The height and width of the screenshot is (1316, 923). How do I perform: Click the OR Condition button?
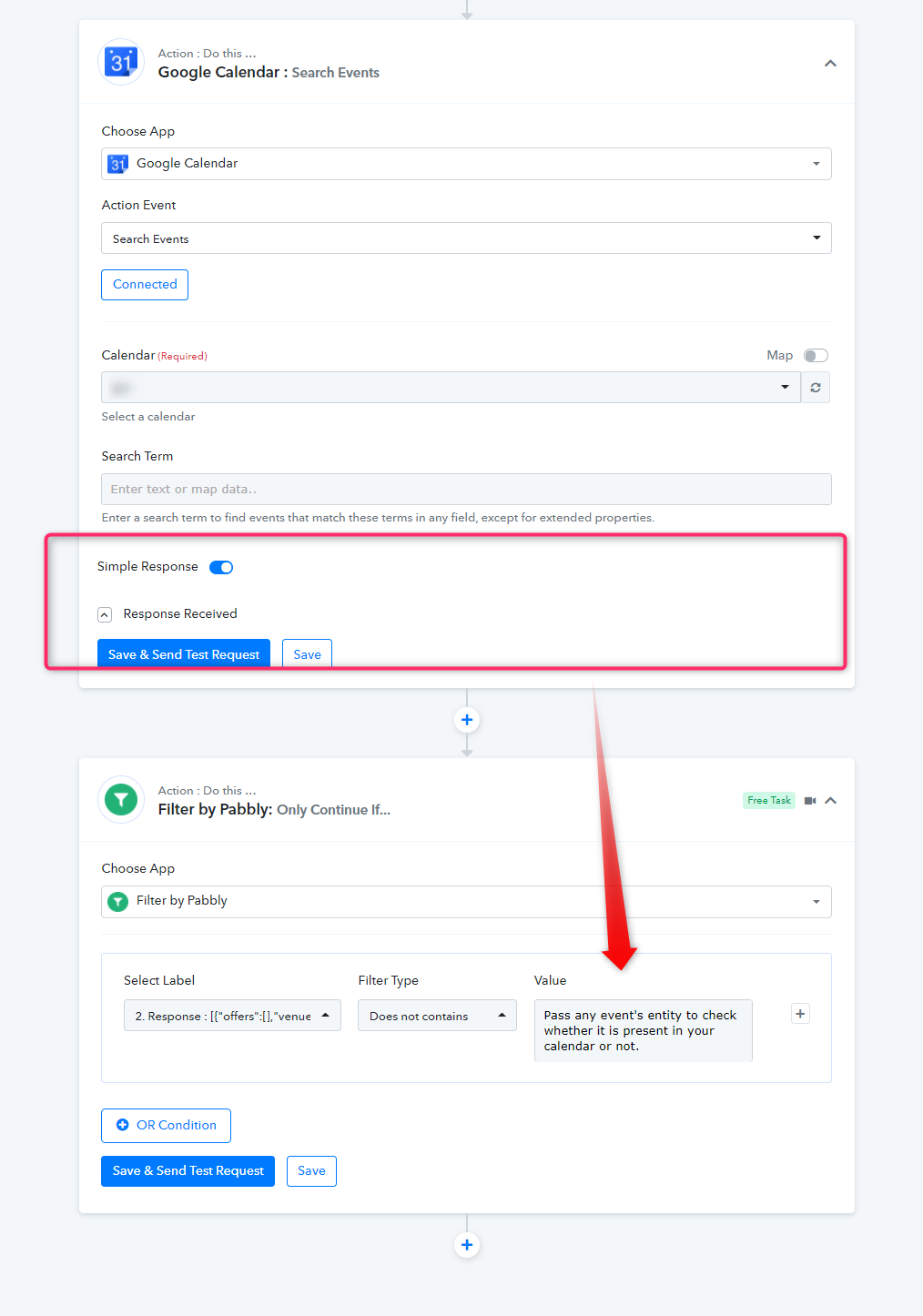point(166,1125)
